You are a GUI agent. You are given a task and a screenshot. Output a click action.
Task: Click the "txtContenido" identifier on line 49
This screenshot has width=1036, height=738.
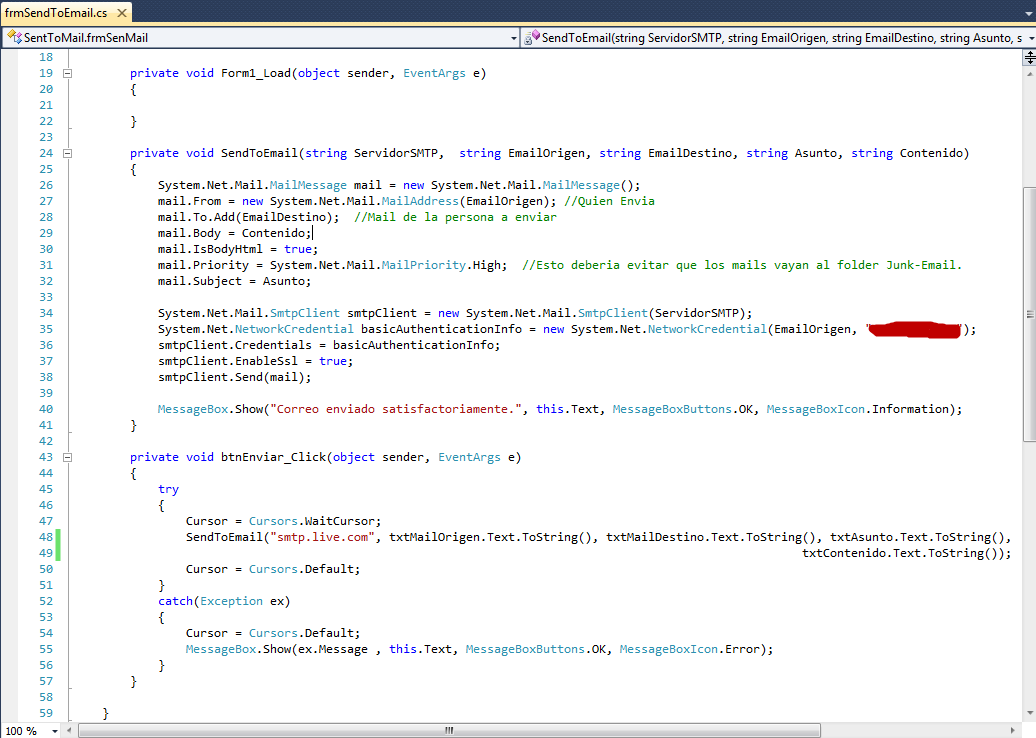tap(844, 553)
